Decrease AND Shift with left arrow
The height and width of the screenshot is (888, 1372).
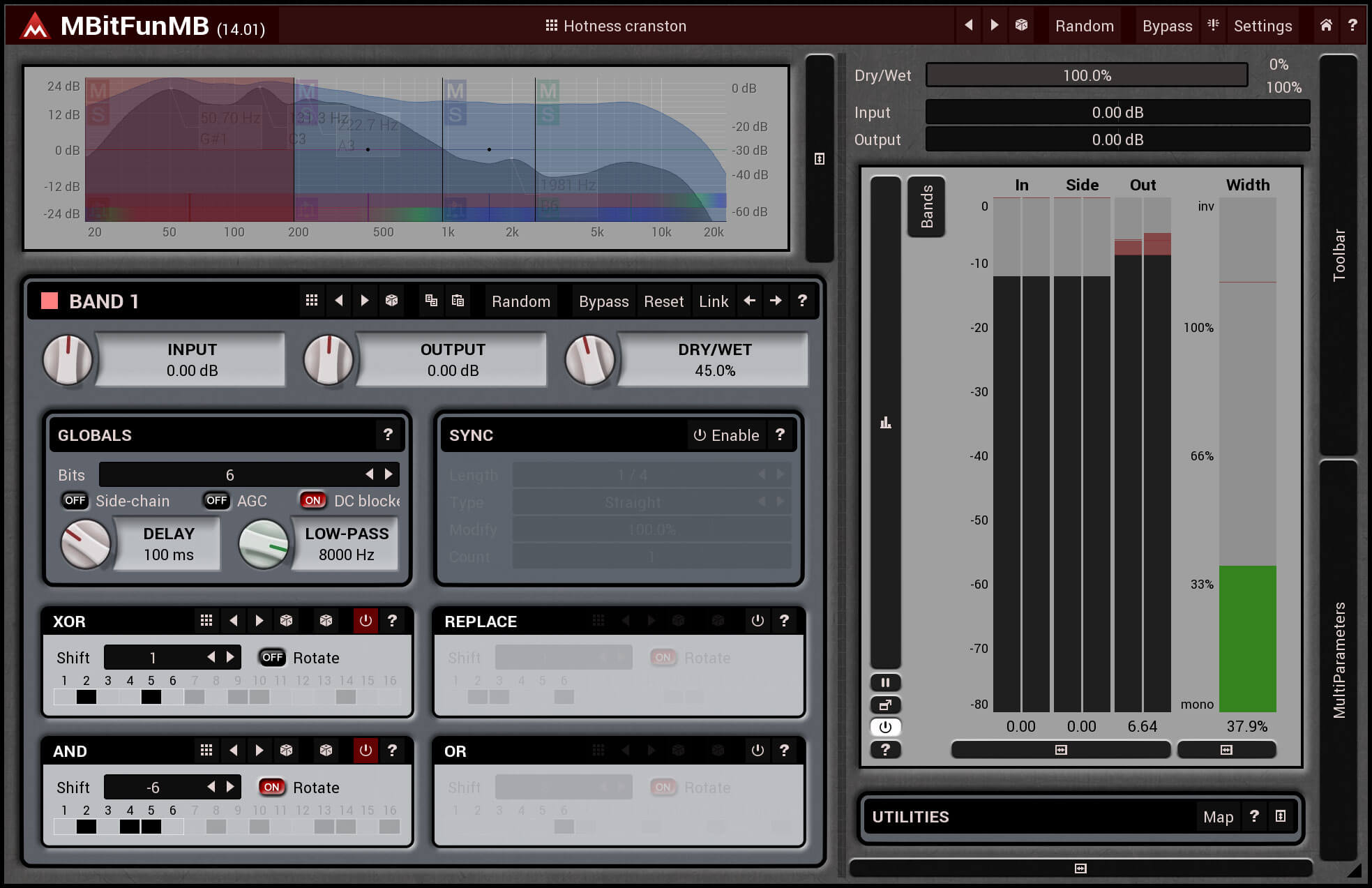(x=211, y=787)
